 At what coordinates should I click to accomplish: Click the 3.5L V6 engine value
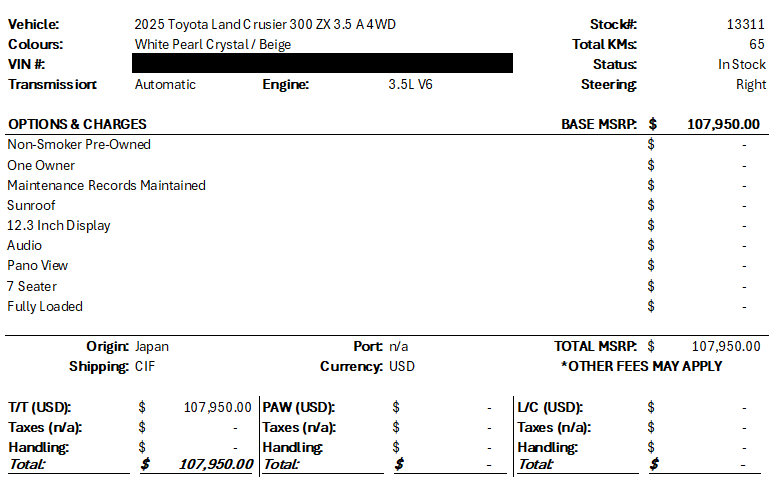tap(410, 84)
